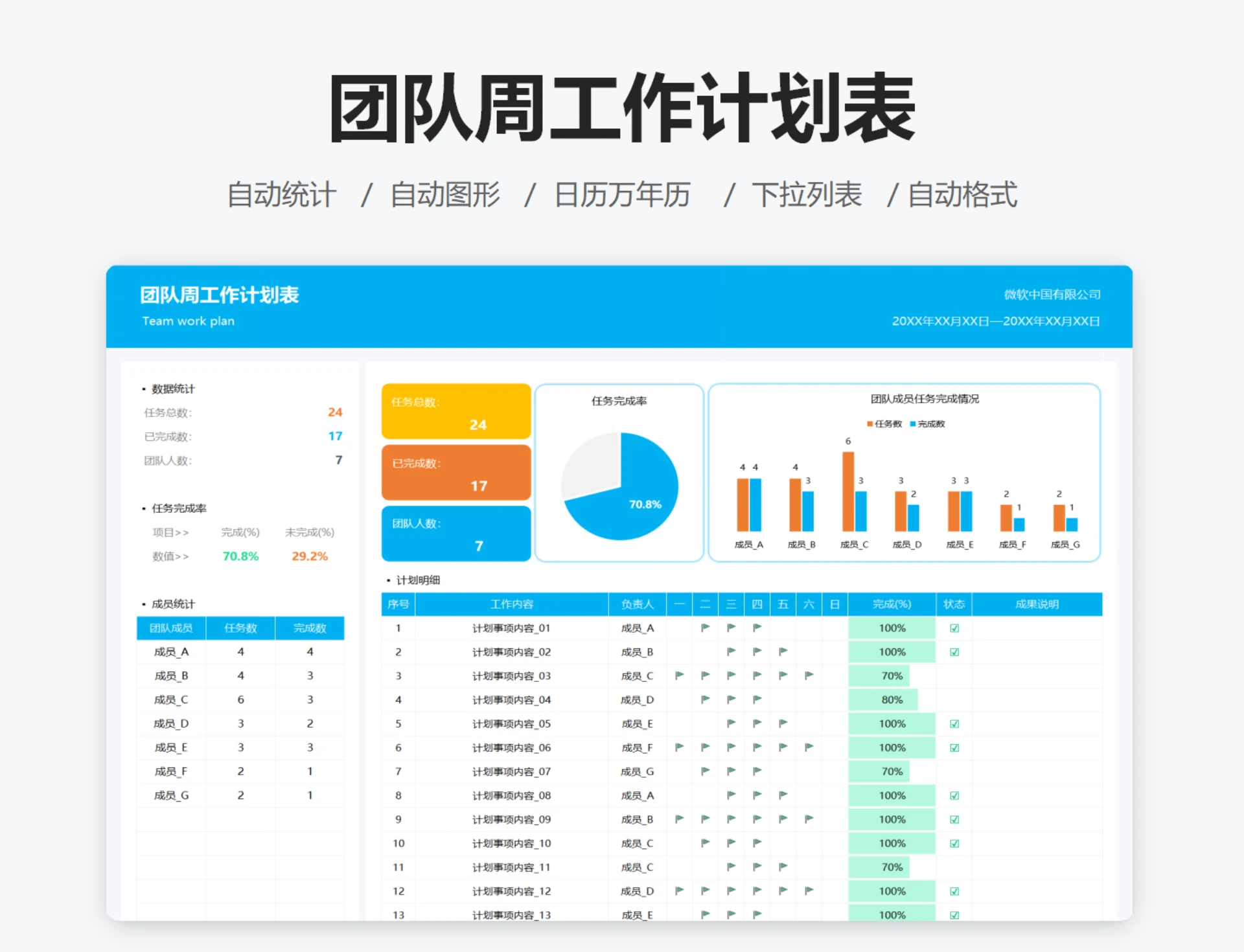Check the 状态 checkbox in row 12
The width and height of the screenshot is (1244, 952).
[954, 890]
